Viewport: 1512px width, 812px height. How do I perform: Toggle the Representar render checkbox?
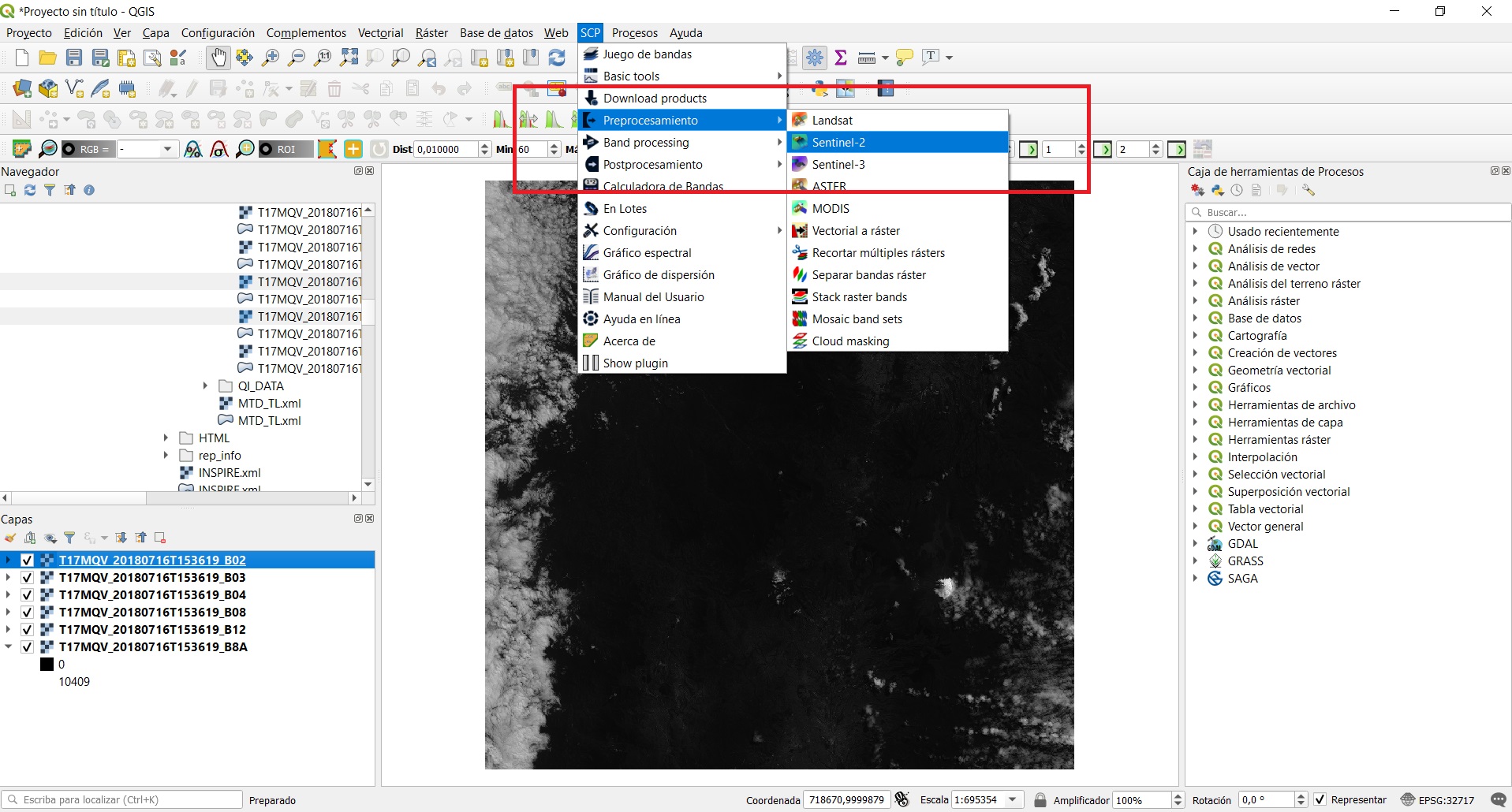coord(1320,799)
